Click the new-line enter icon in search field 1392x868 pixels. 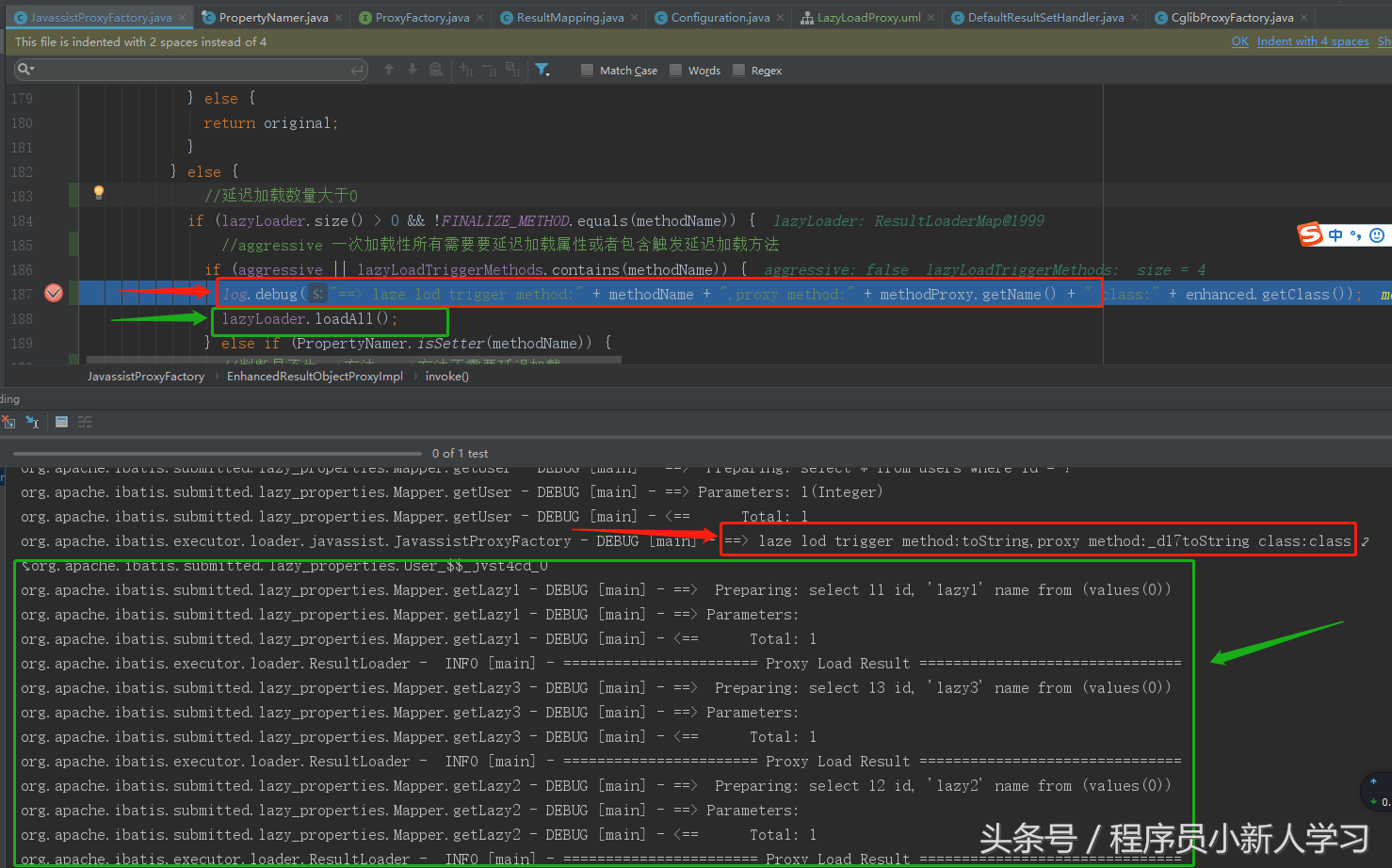[357, 70]
